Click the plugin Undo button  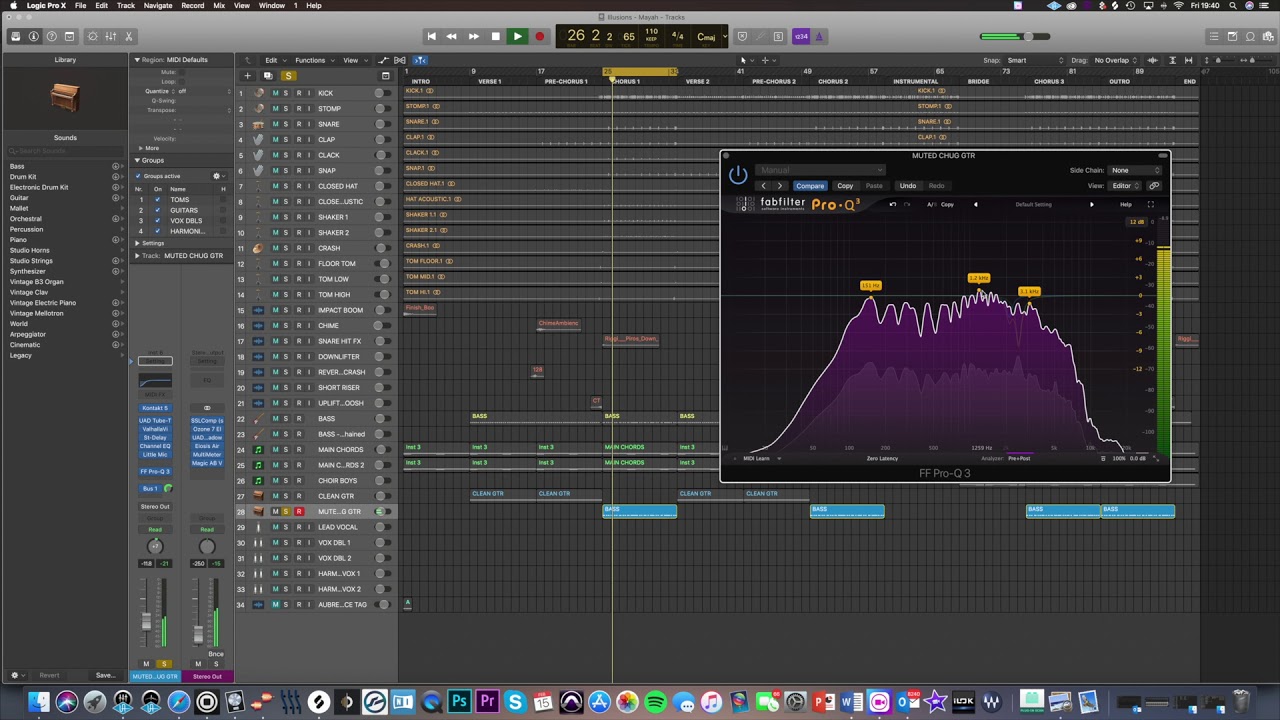(907, 186)
